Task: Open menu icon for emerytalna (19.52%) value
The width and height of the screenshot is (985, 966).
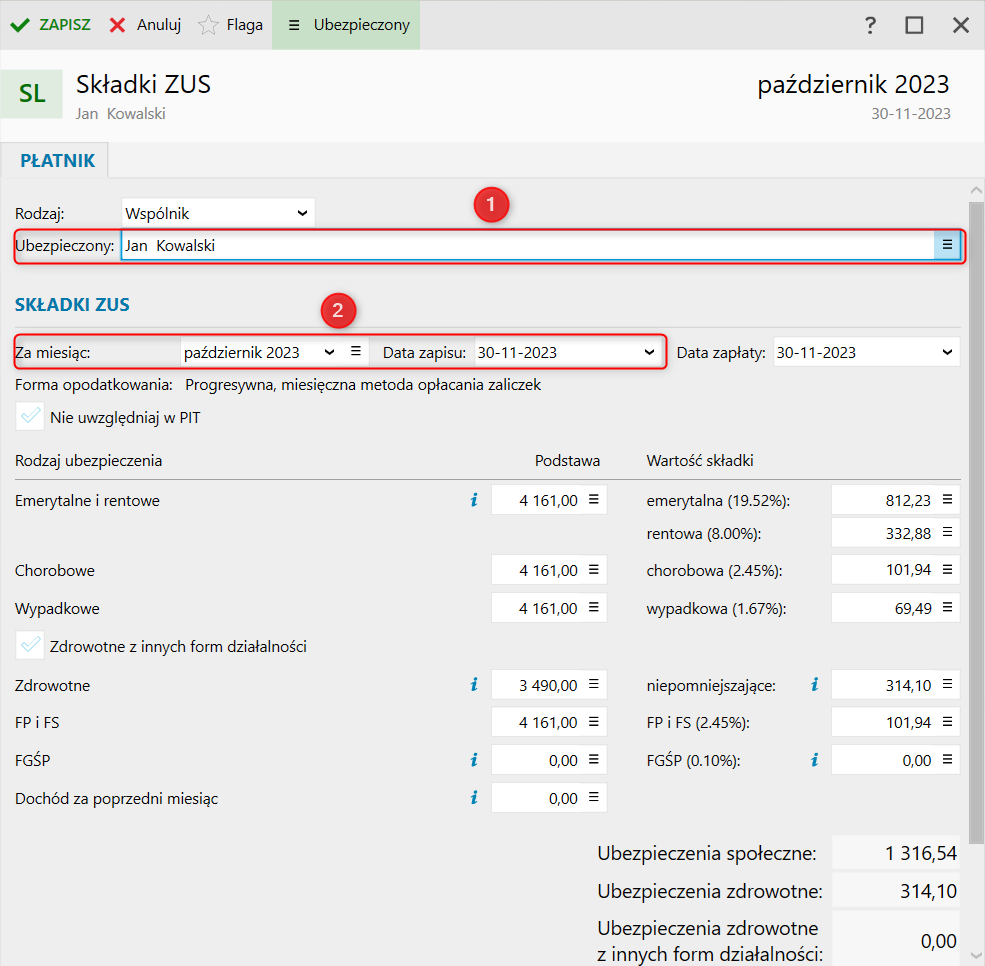Action: 947,500
